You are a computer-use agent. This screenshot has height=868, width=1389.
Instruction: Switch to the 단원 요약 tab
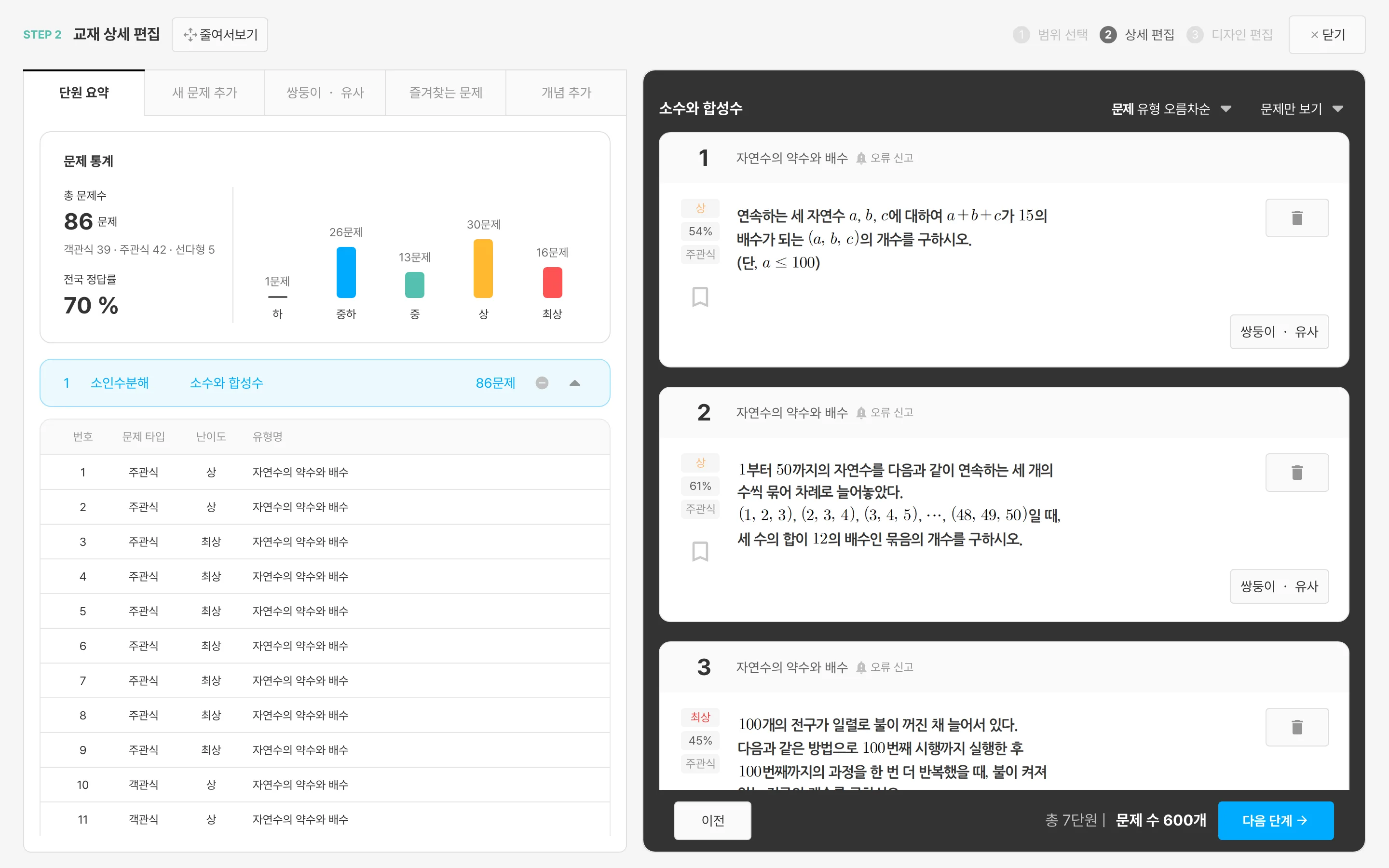[84, 93]
